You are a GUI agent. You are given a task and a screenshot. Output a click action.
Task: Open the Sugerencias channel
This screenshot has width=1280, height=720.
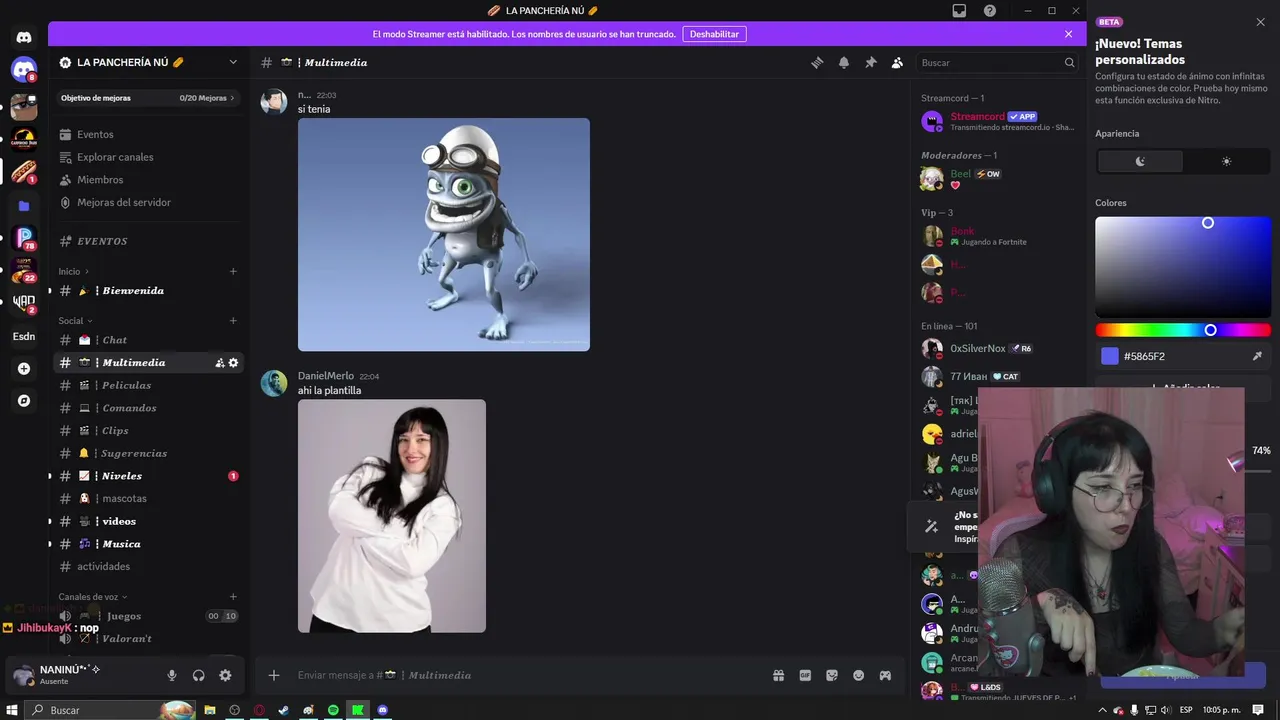[148, 453]
